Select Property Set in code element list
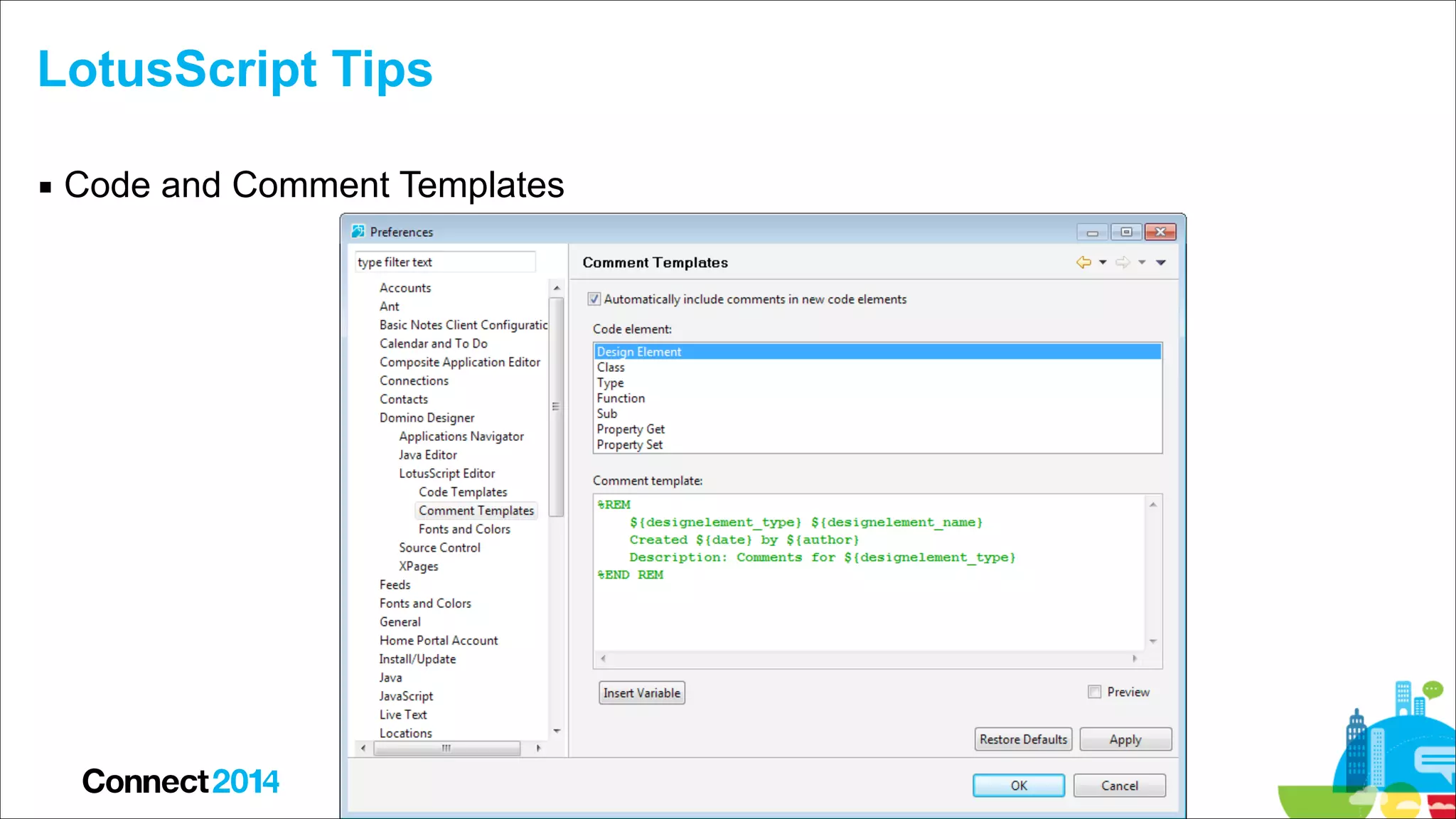The height and width of the screenshot is (819, 1456). [x=877, y=445]
